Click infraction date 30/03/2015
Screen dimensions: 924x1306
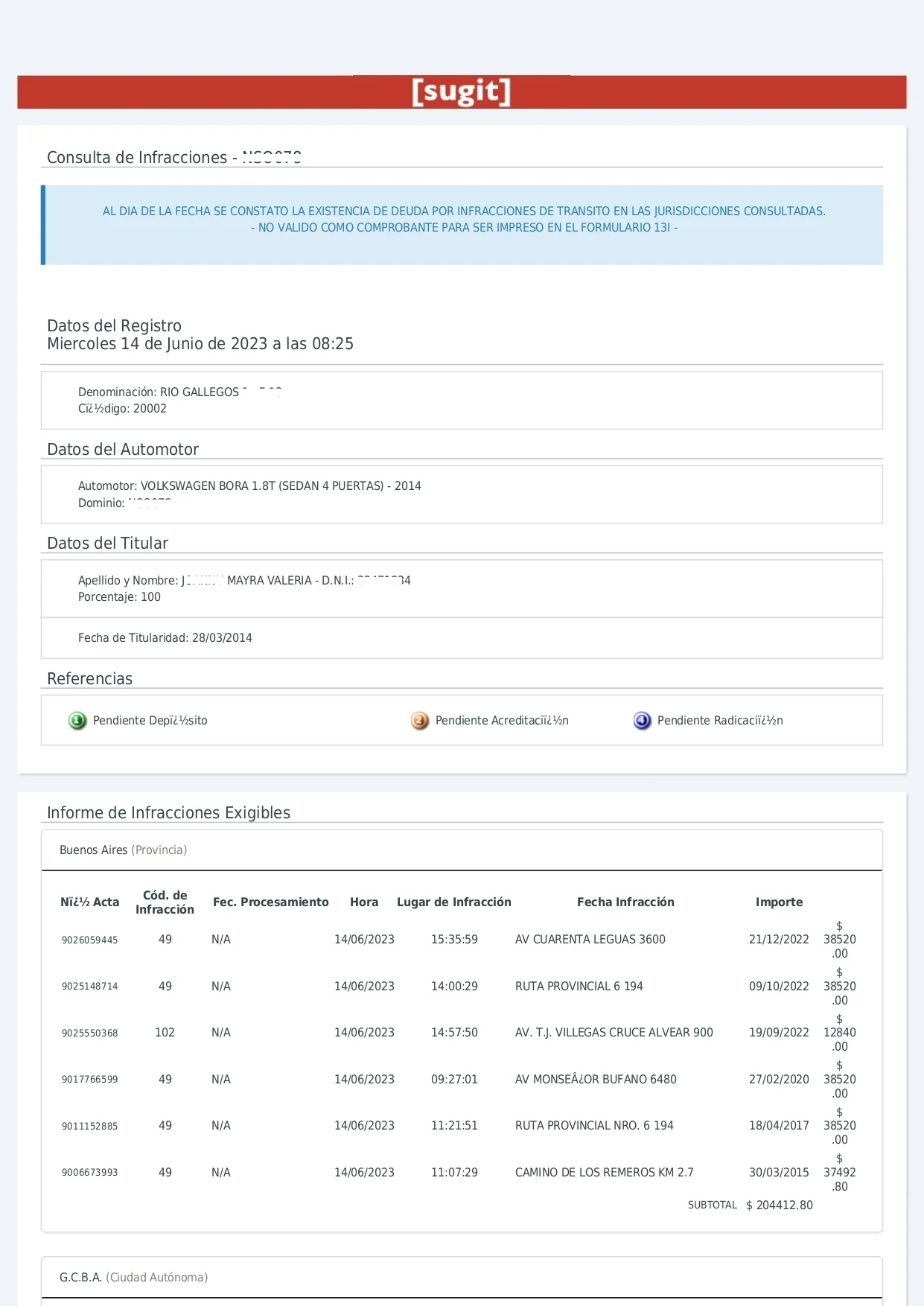click(779, 1173)
